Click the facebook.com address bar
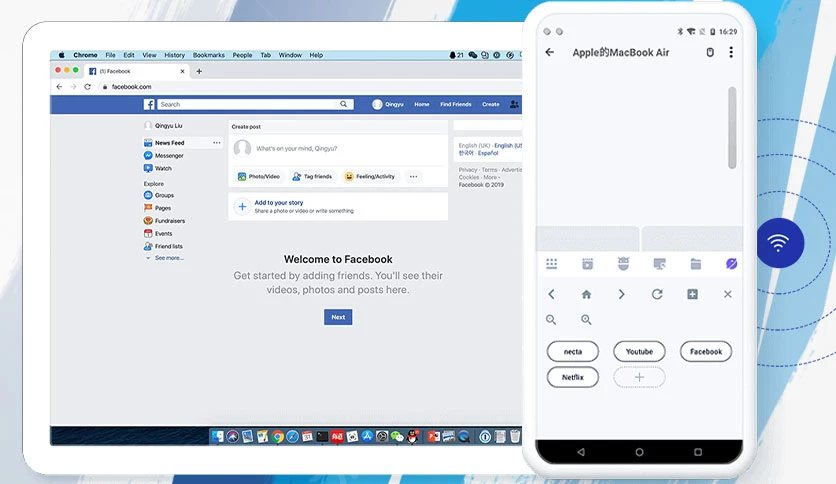Viewport: 836px width, 484px height. pyautogui.click(x=309, y=86)
